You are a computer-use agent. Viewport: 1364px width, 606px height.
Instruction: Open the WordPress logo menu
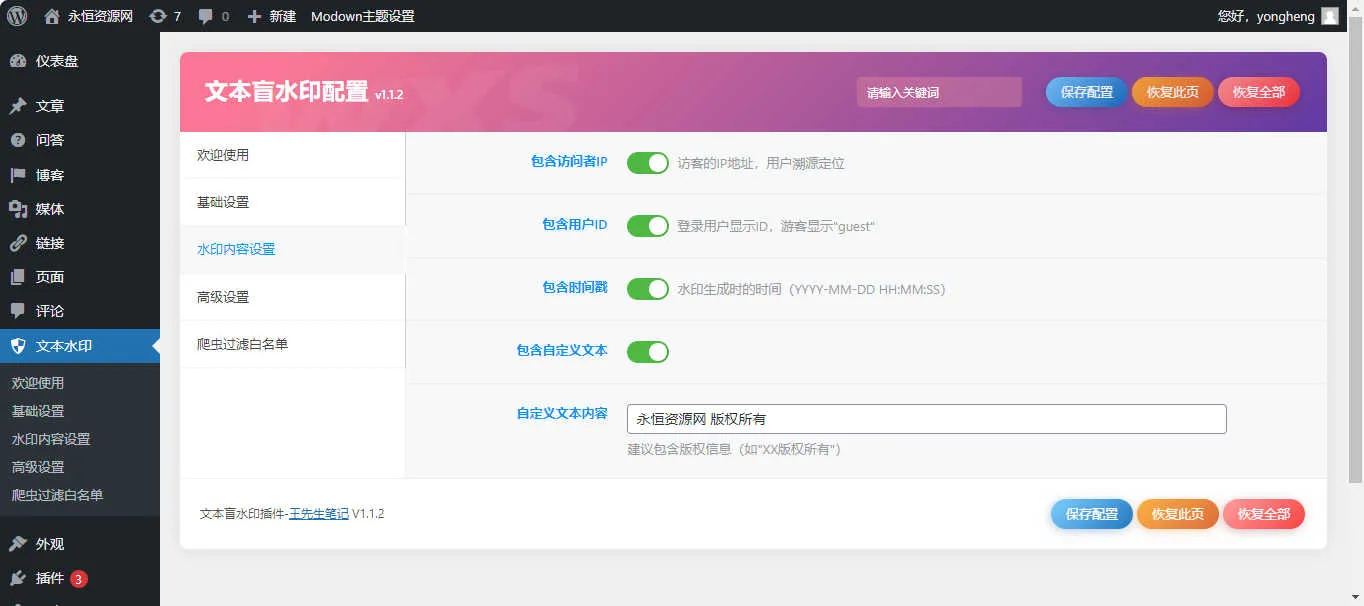click(x=15, y=16)
